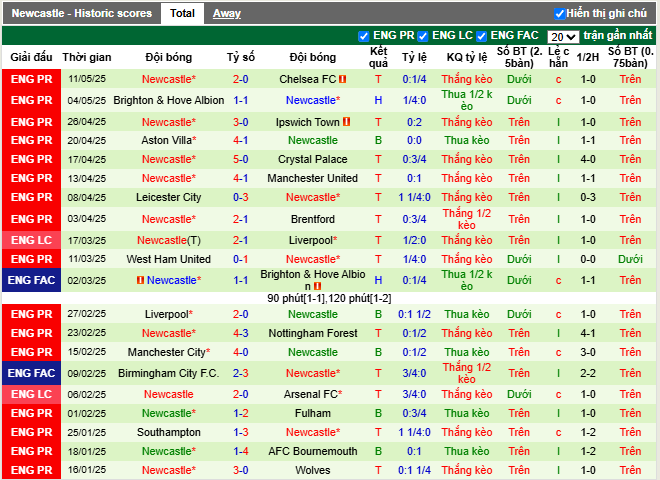Uncheck the ENG PR league filter
The image size is (660, 480).
tap(363, 37)
